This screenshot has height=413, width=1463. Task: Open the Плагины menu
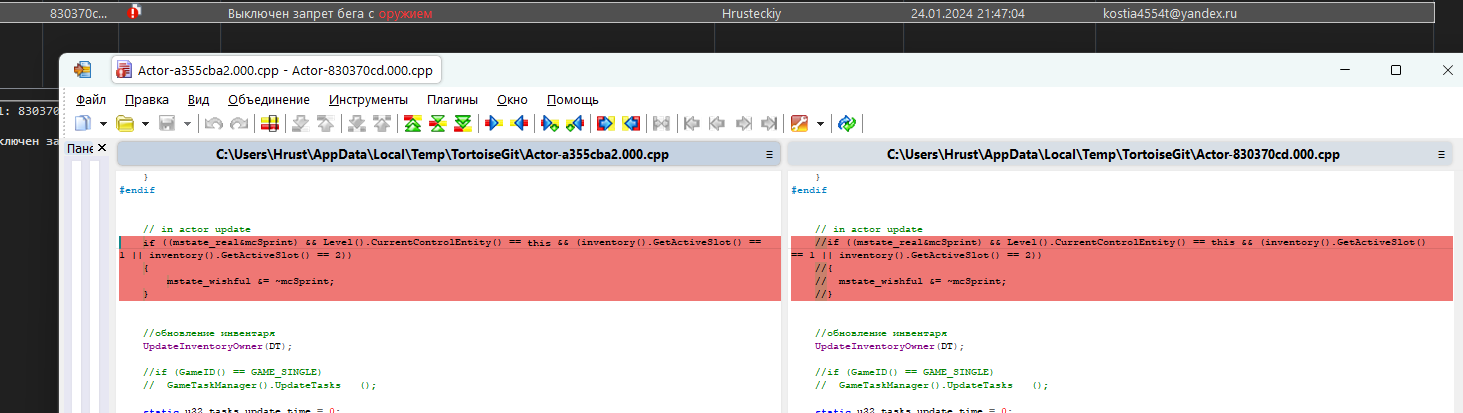[452, 100]
